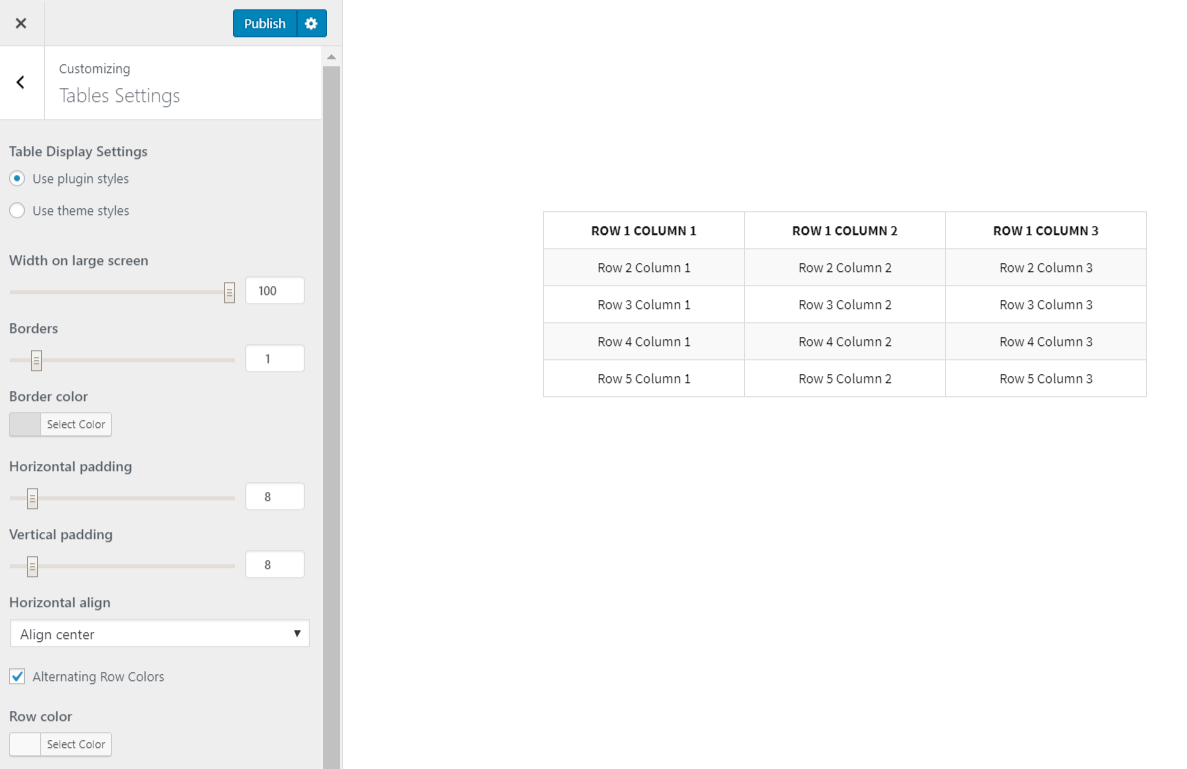Edit the Borders value field

[275, 359]
